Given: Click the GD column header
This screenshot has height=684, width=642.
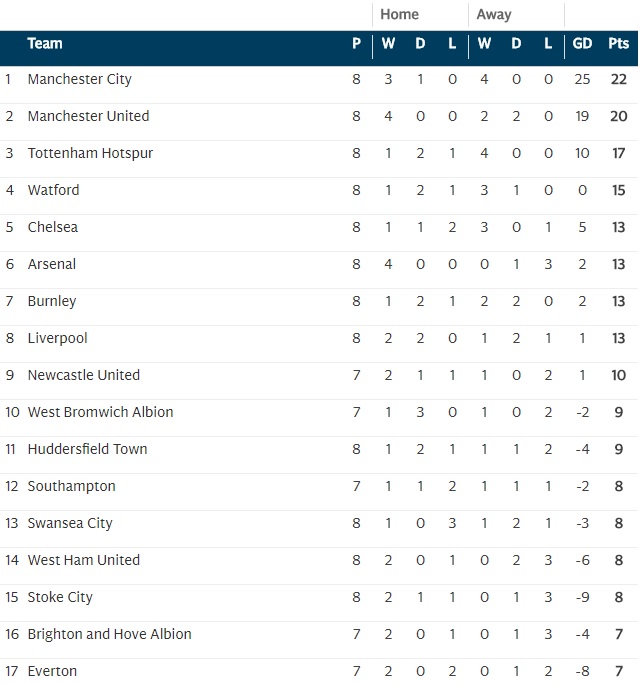Looking at the screenshot, I should coord(582,44).
